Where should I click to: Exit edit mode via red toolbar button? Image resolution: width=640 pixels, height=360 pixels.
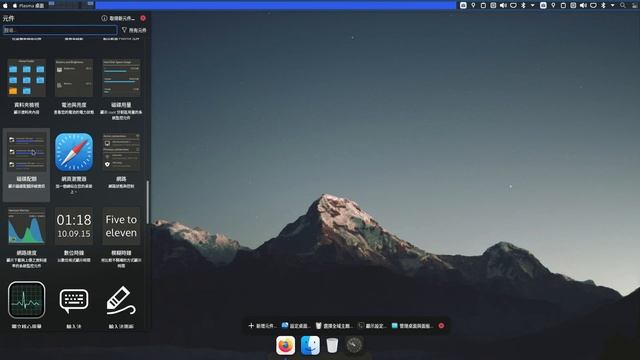tap(441, 326)
